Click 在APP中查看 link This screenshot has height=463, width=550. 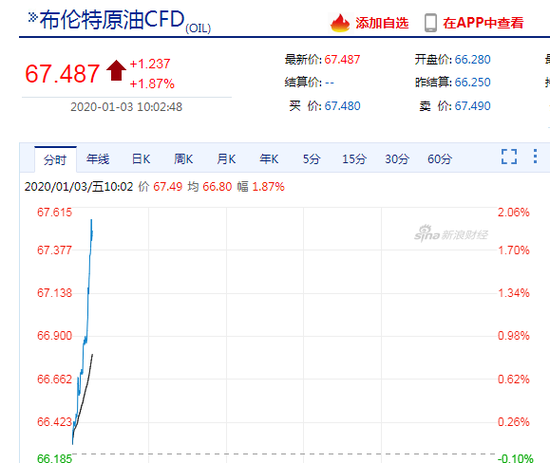[x=483, y=23]
